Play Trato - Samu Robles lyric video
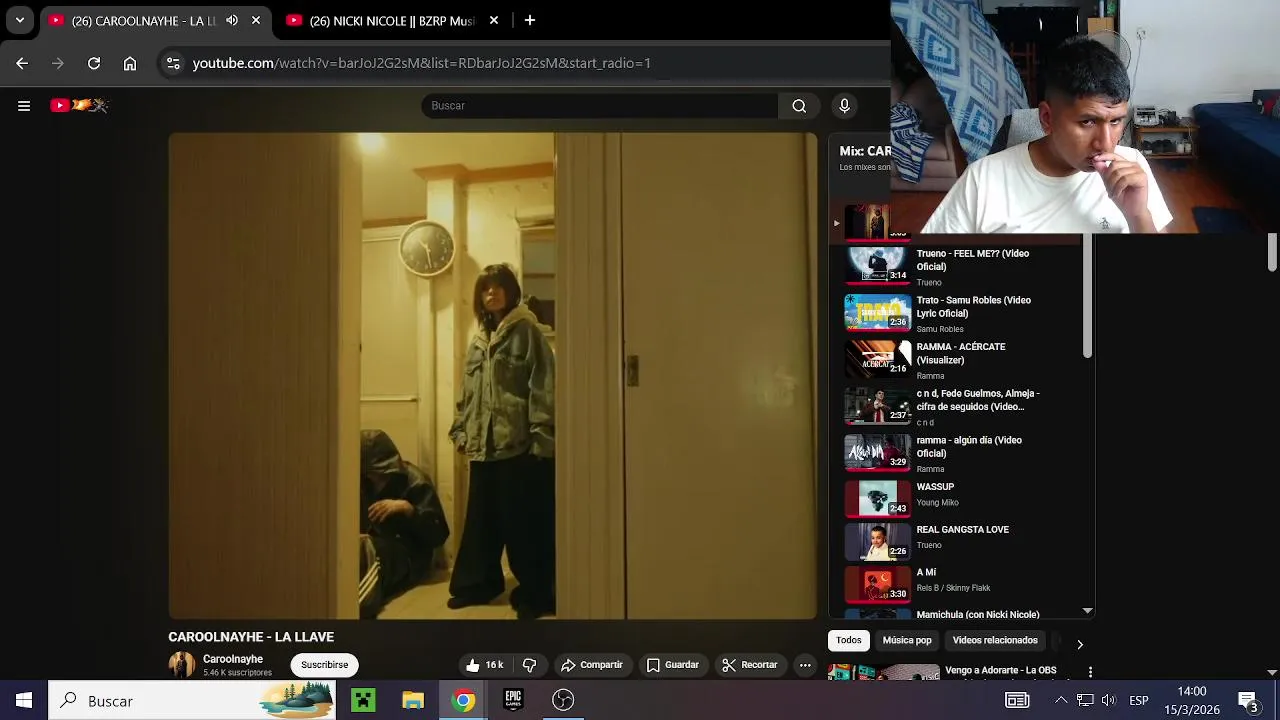The width and height of the screenshot is (1280, 720). coord(960,313)
